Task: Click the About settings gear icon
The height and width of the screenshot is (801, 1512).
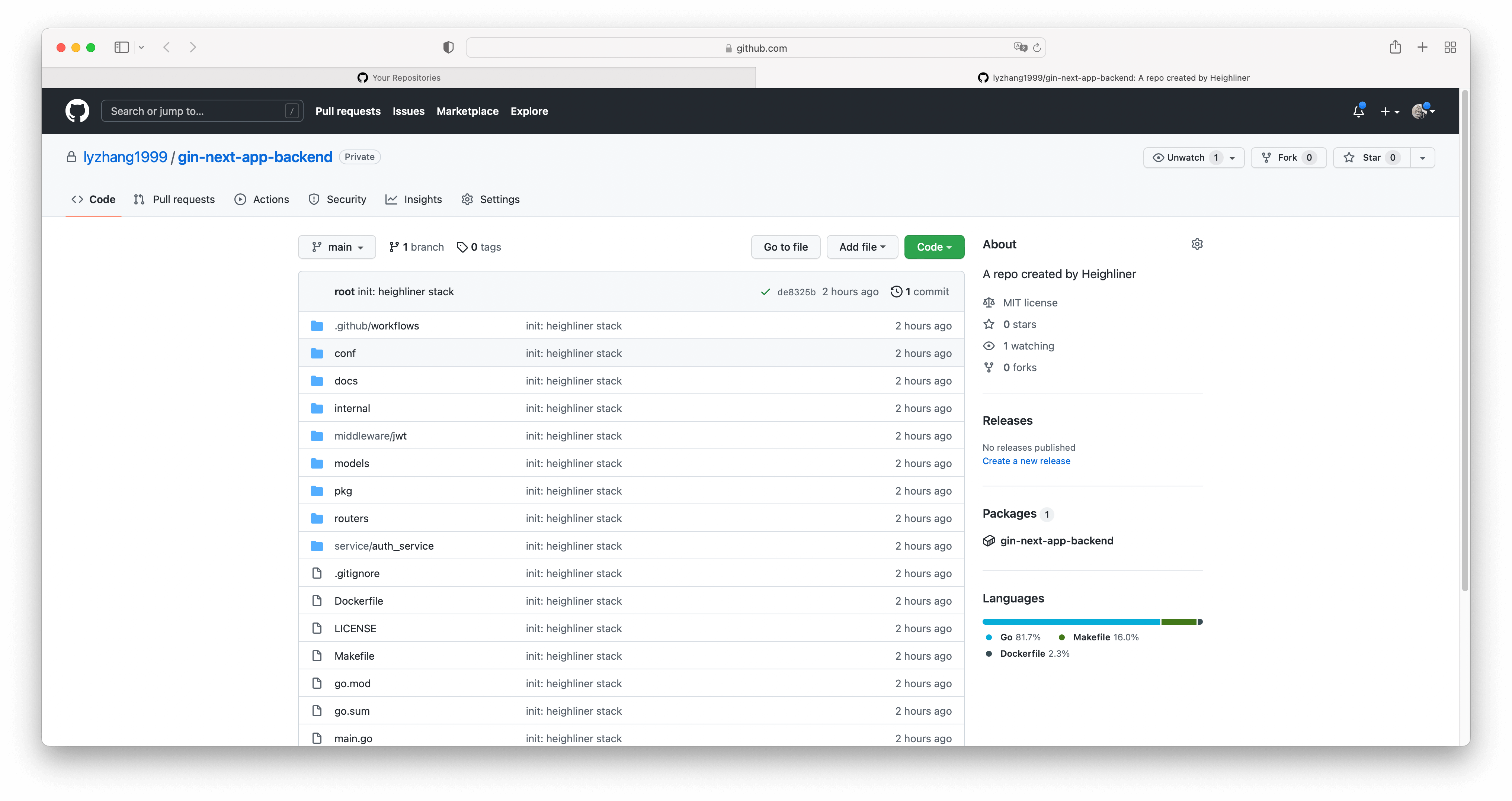Action: click(1197, 244)
